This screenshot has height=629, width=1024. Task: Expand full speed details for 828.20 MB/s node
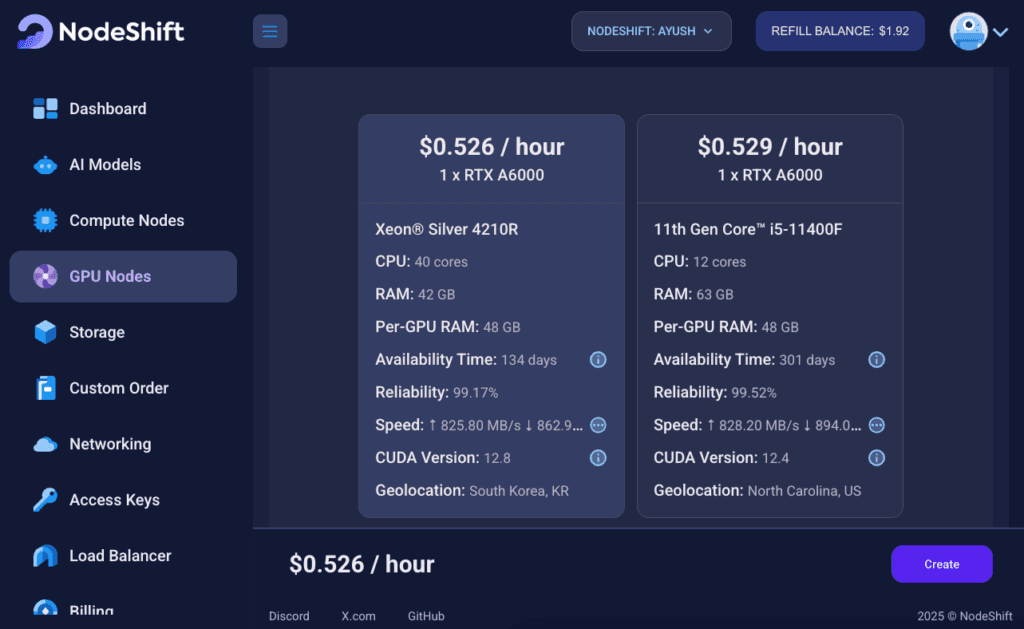coord(876,425)
